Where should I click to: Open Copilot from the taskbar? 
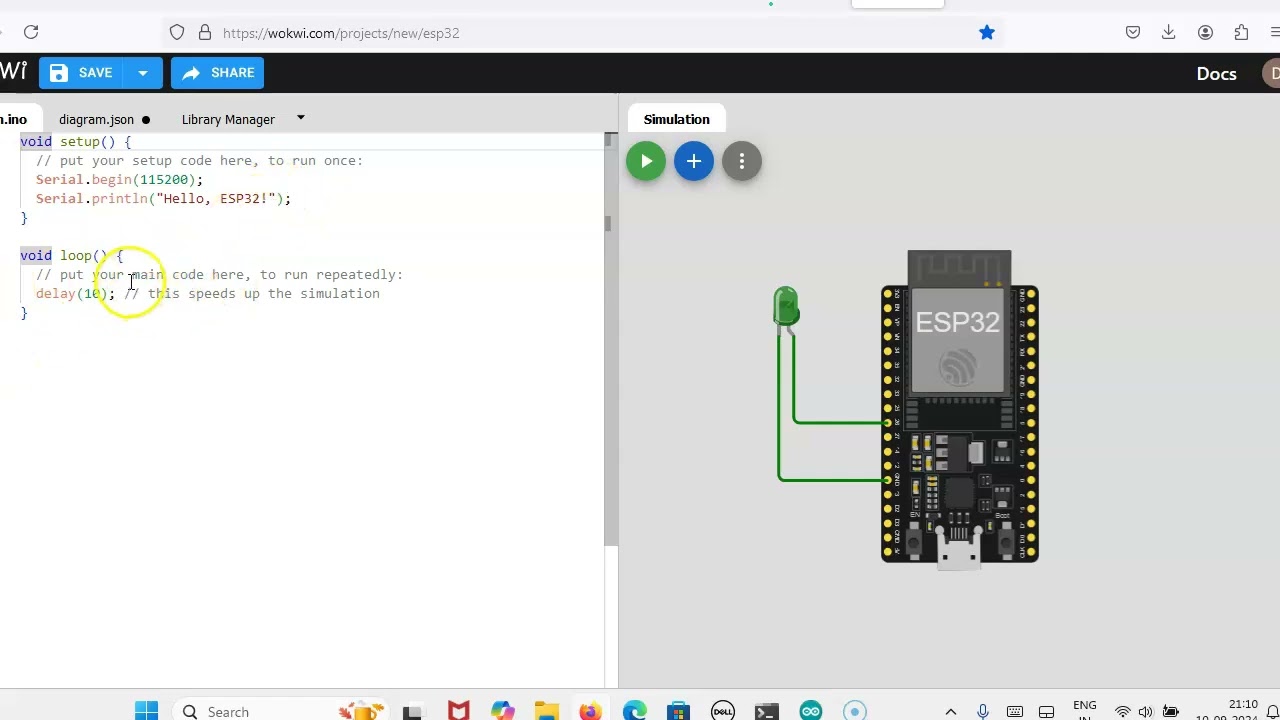(x=502, y=711)
